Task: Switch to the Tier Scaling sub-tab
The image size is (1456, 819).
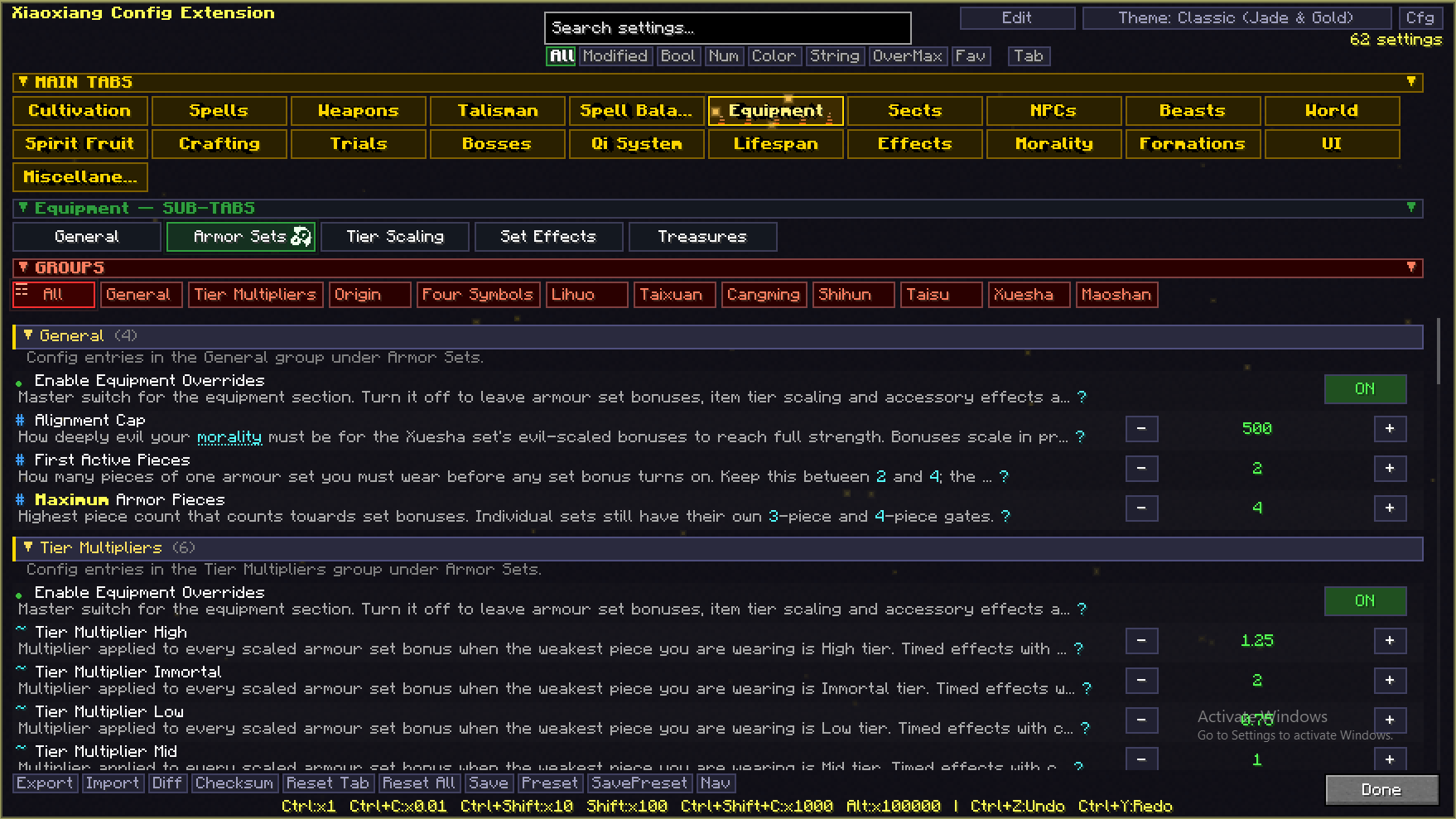Action: pos(395,236)
